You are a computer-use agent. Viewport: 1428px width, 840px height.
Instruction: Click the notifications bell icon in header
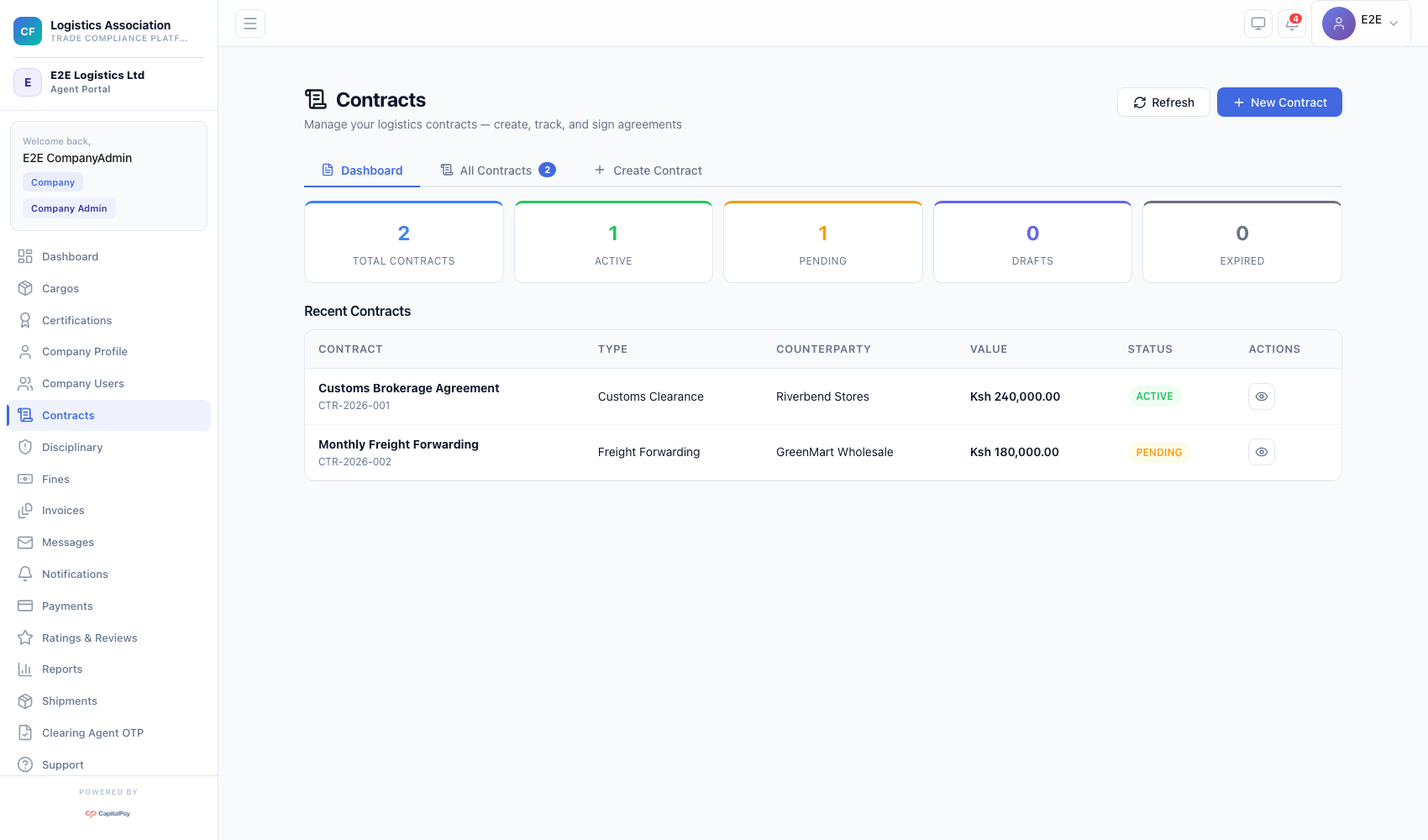(1291, 24)
